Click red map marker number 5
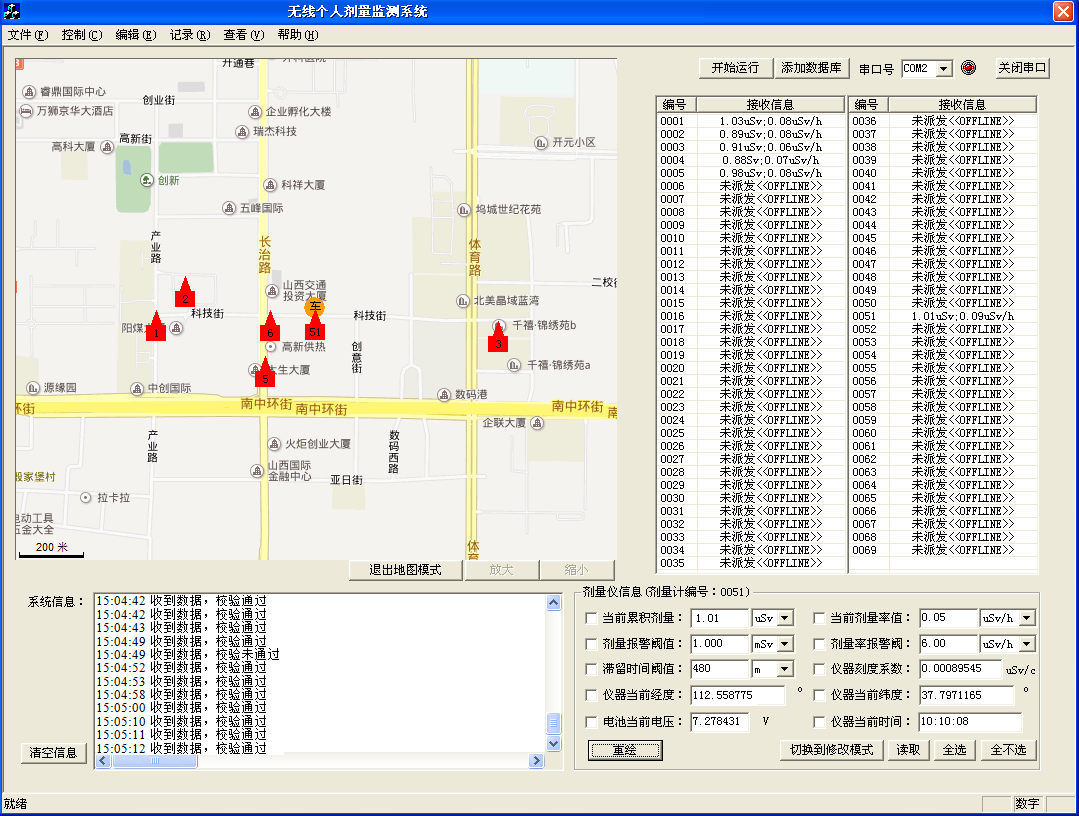 click(x=265, y=372)
